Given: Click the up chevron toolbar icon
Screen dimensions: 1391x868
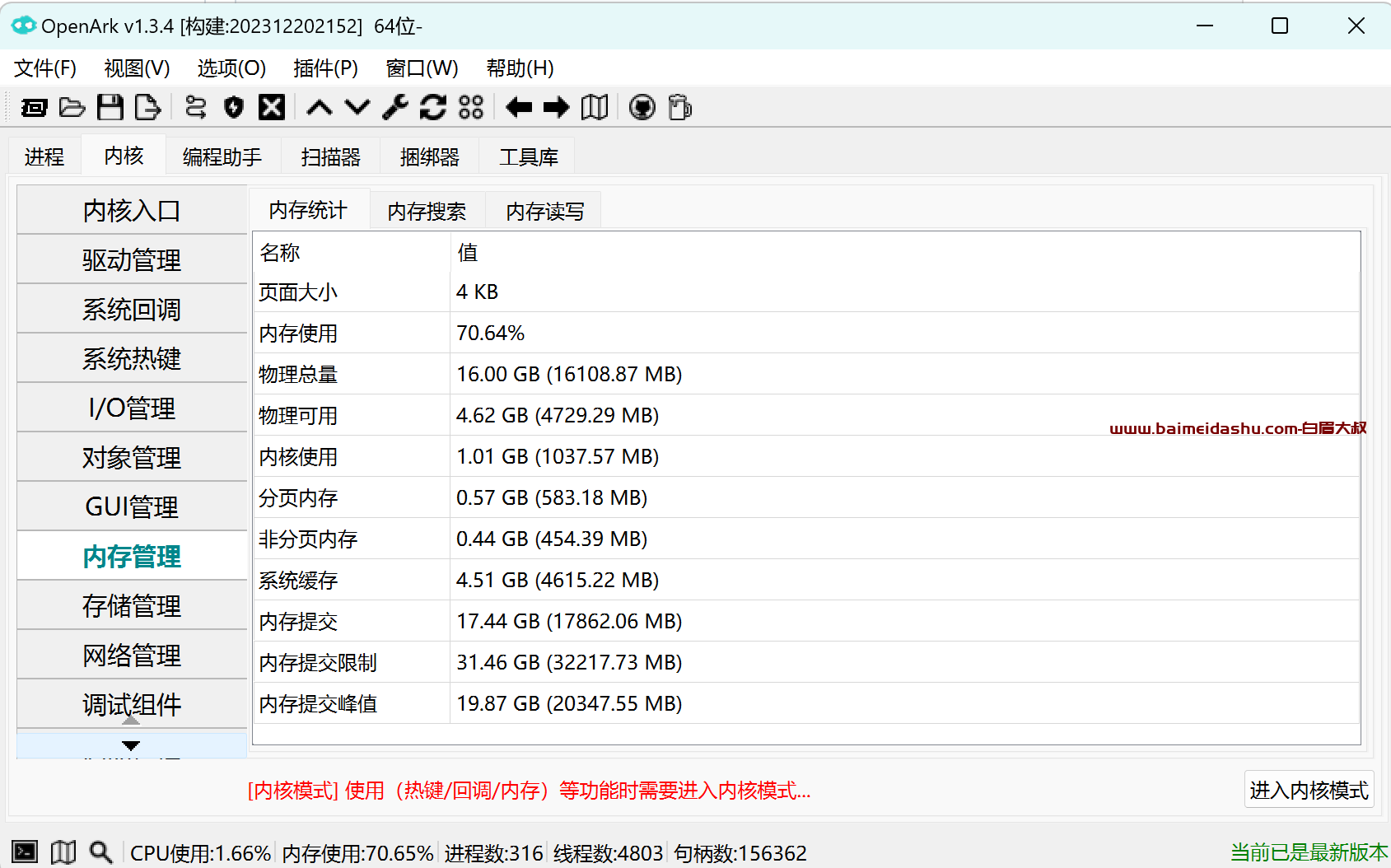Looking at the screenshot, I should click(x=320, y=107).
